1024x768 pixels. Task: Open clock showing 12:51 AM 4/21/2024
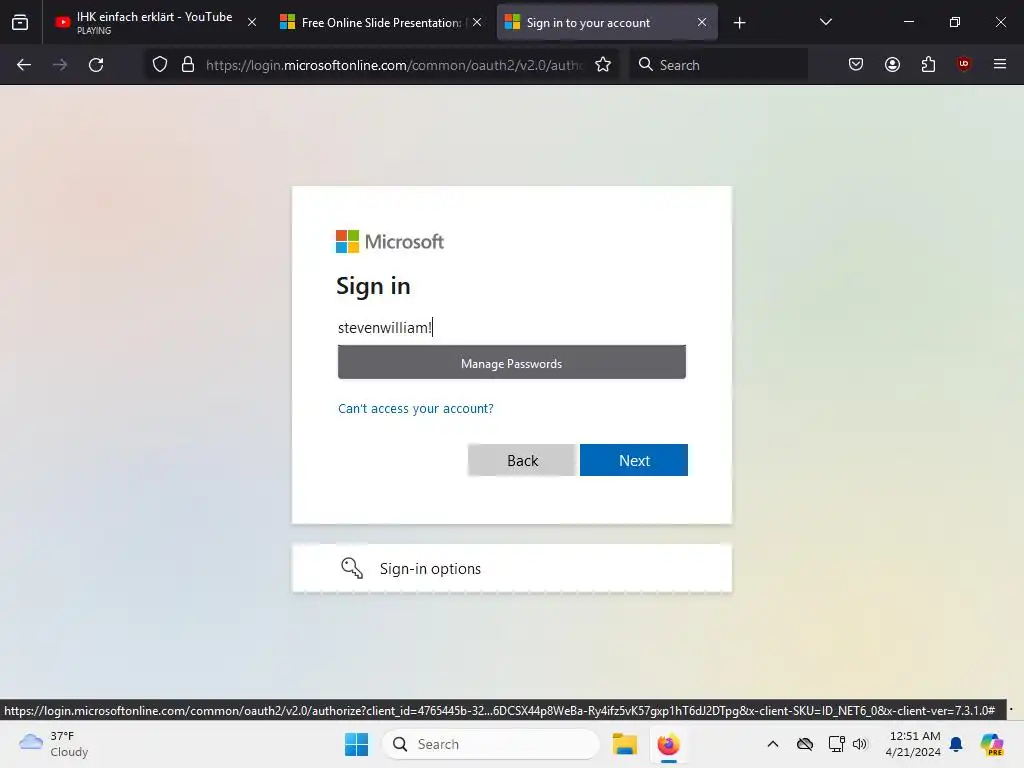[913, 744]
